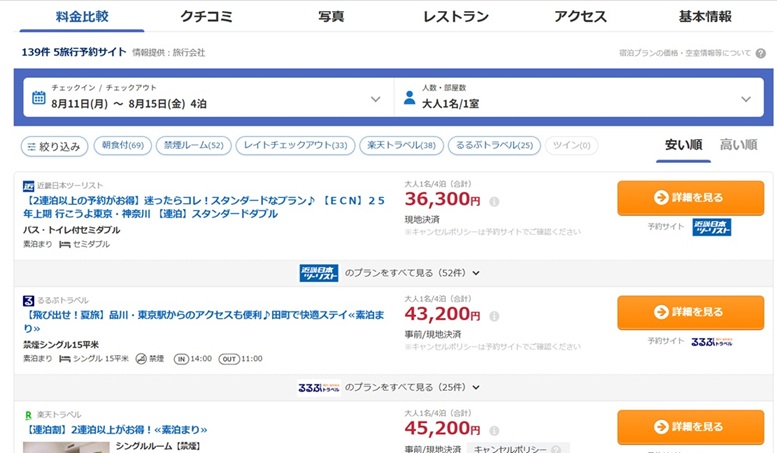Click the person icon for guest count
777x453 pixels.
409,98
